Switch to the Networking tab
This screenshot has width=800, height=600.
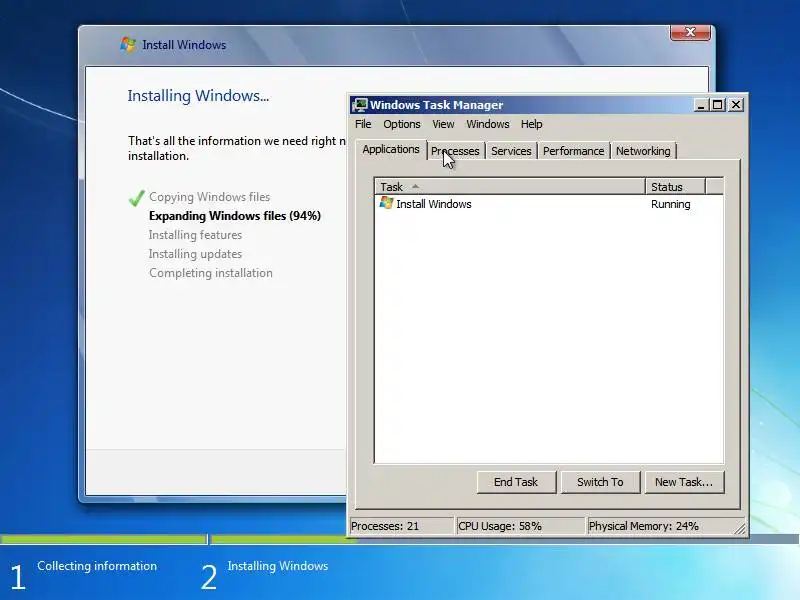coord(643,151)
